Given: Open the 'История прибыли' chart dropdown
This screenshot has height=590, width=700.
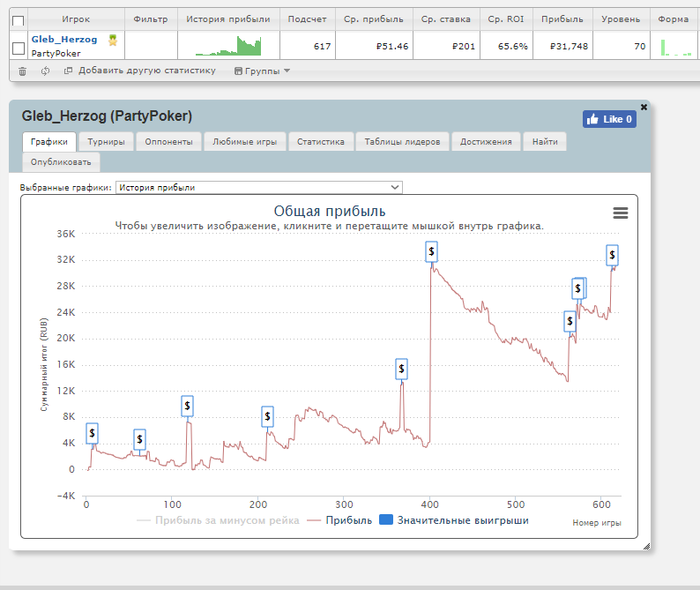Looking at the screenshot, I should tap(259, 187).
